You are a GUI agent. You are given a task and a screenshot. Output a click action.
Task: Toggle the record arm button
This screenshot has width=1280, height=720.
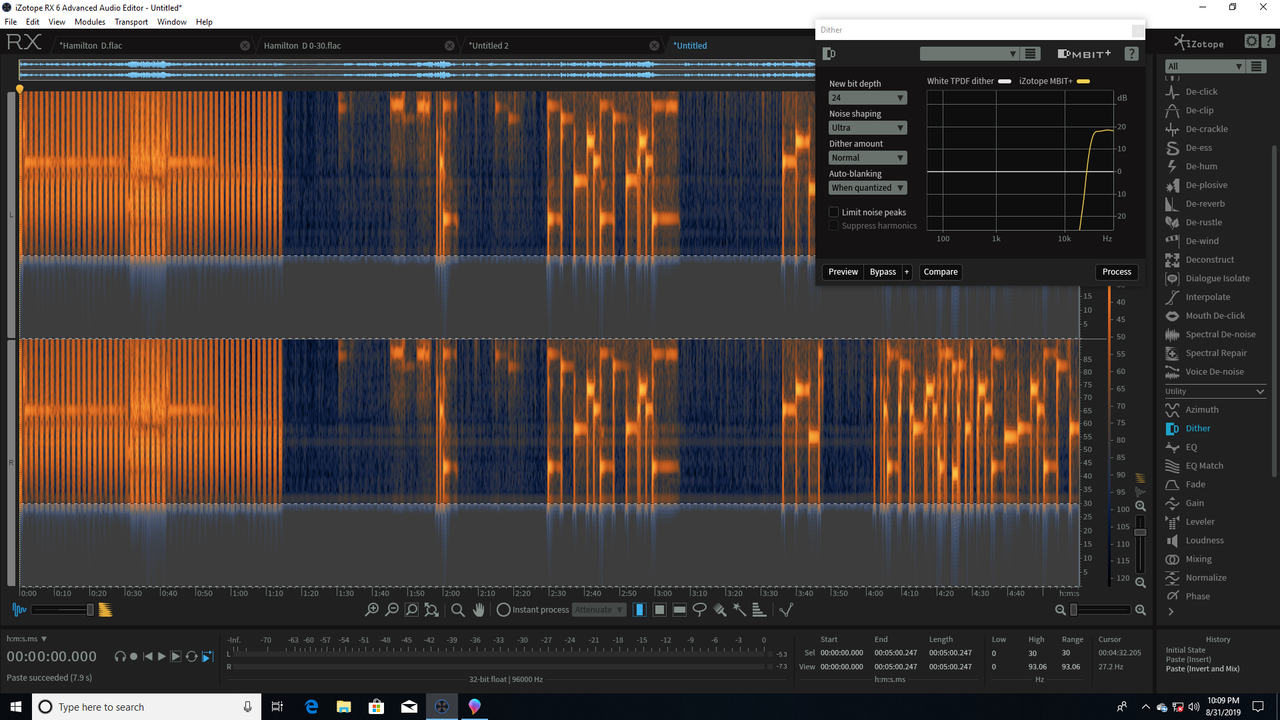(134, 656)
